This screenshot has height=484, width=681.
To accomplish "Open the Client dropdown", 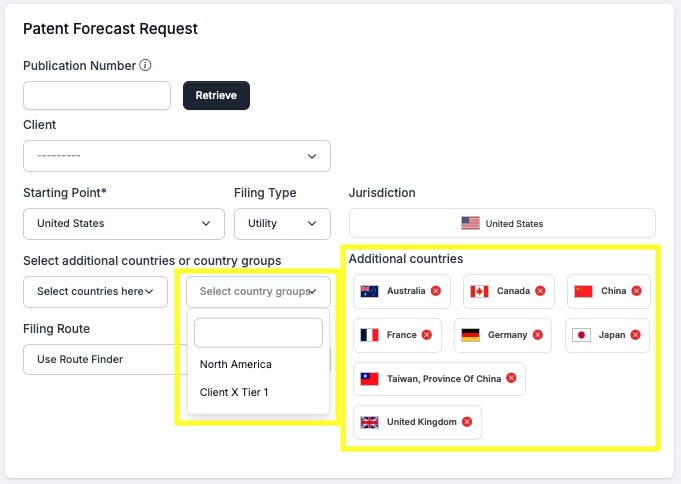I will pos(177,156).
